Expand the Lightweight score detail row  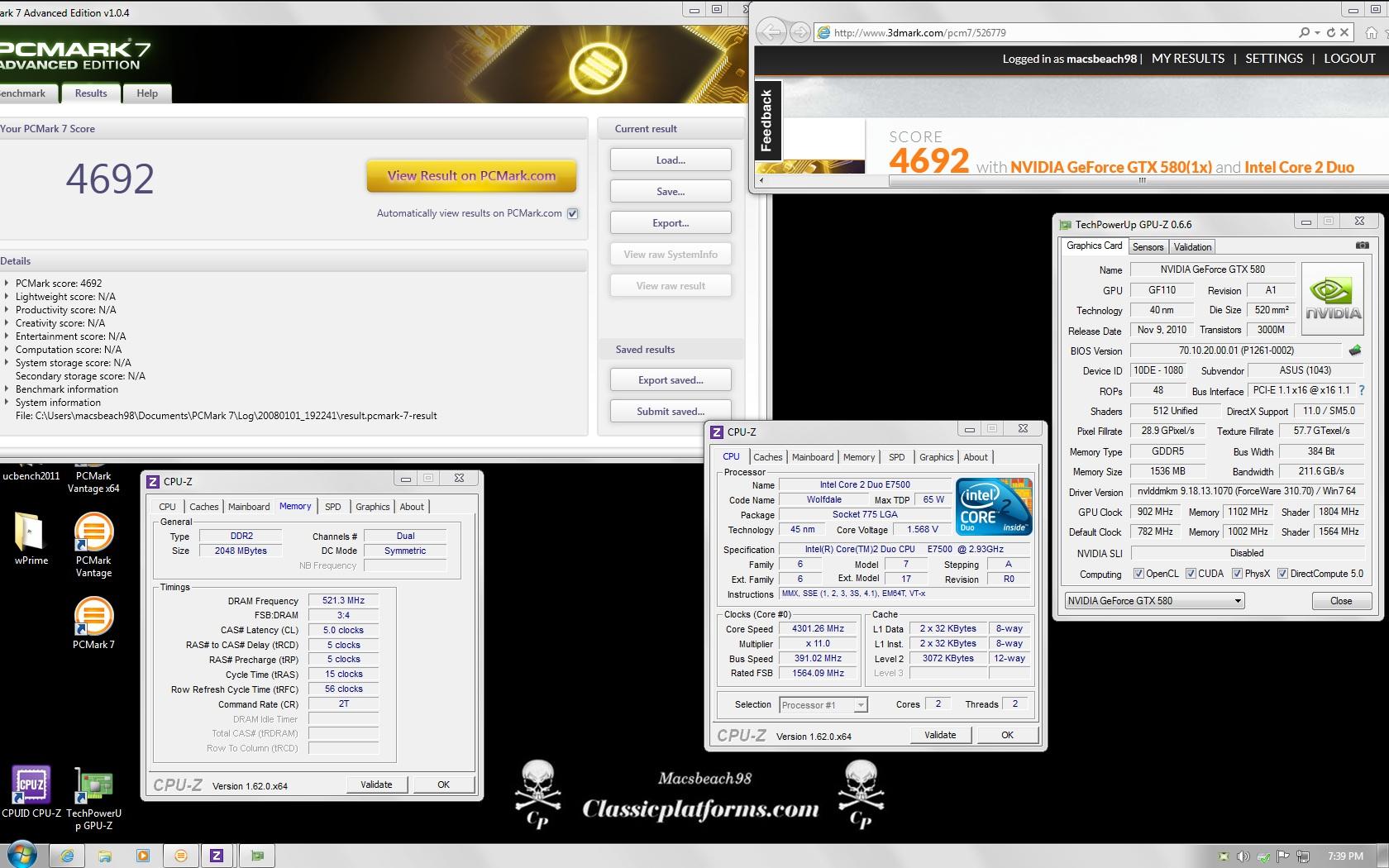click(x=7, y=296)
